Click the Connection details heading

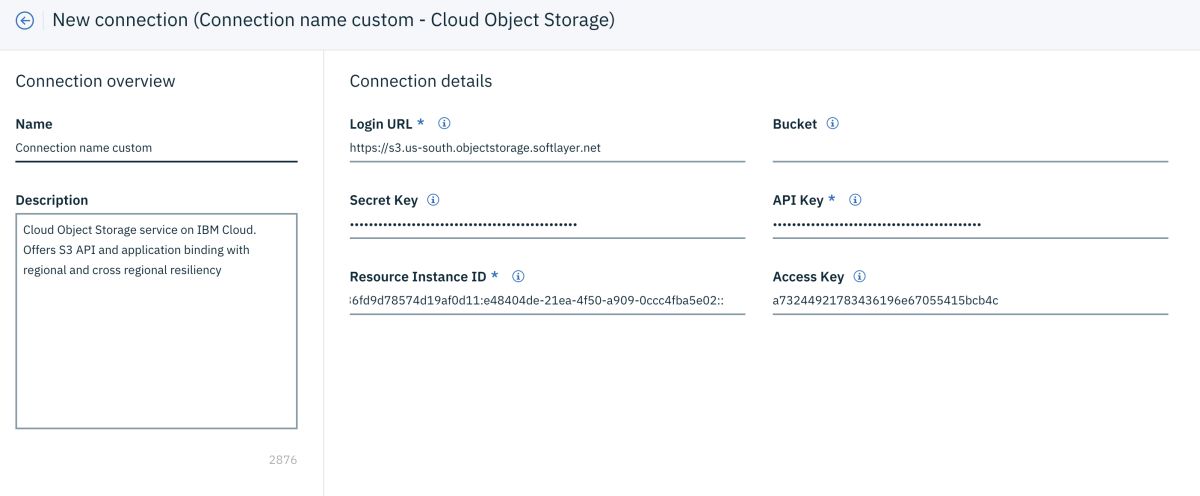tap(421, 81)
